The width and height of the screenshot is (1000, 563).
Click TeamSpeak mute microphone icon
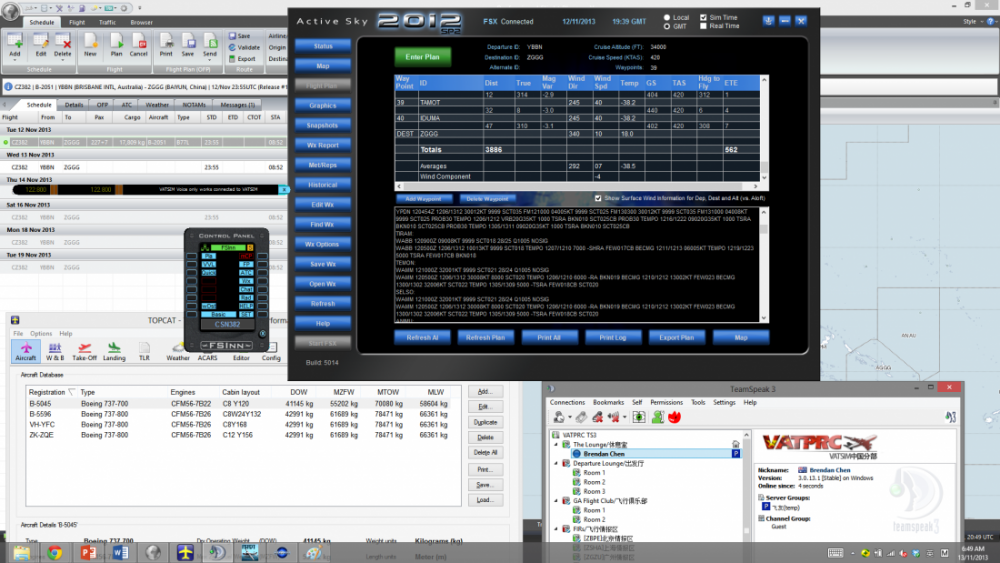598,417
